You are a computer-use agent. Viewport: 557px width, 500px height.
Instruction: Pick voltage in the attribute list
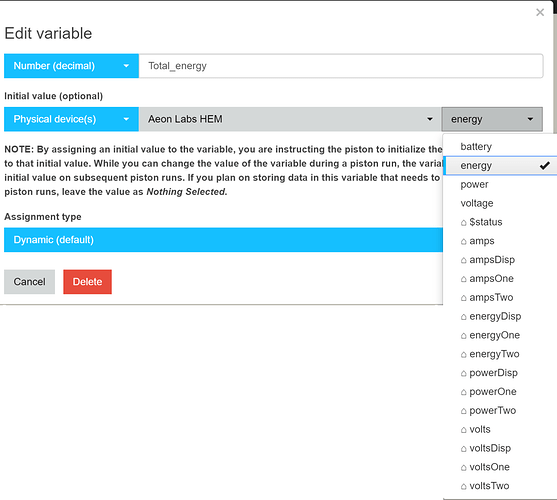pos(500,203)
